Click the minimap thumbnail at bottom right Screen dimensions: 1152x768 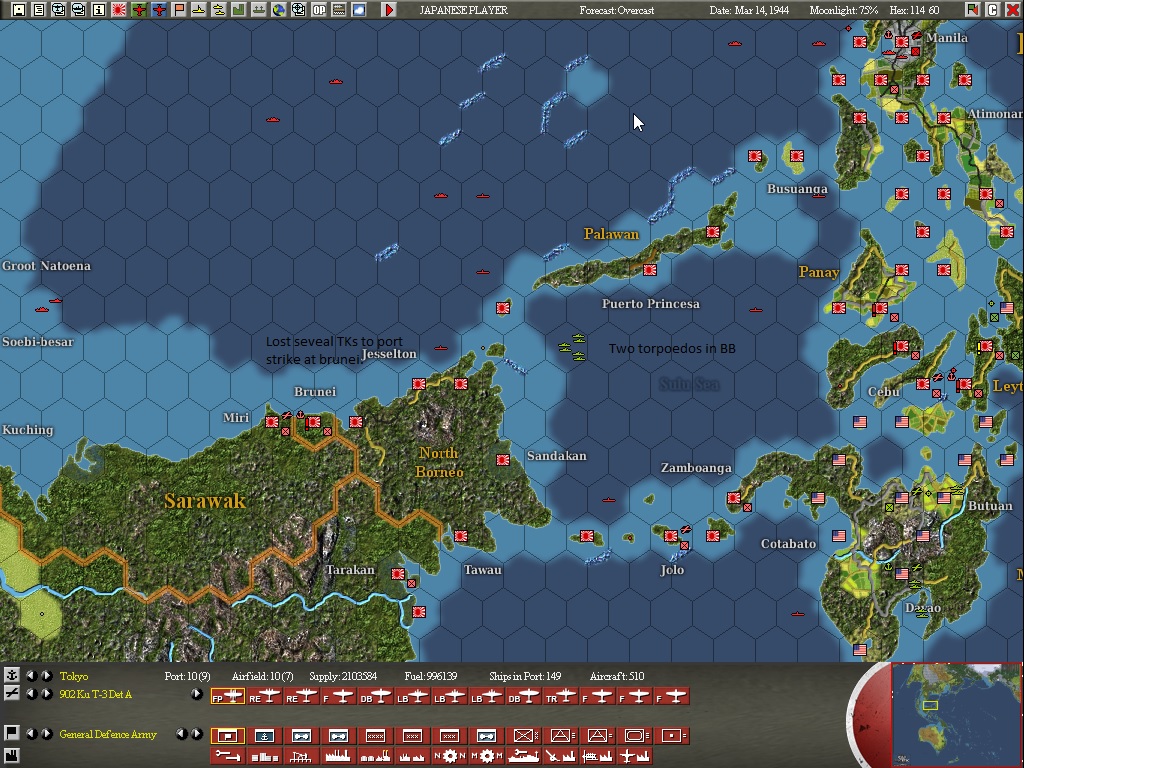coord(957,714)
